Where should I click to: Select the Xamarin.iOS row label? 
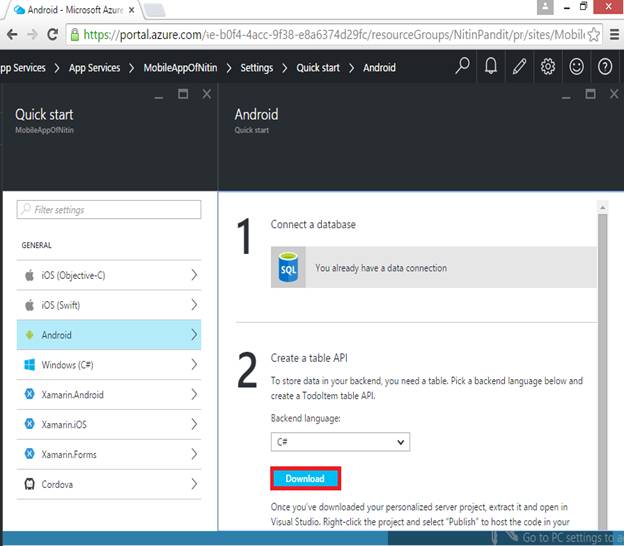[64, 424]
